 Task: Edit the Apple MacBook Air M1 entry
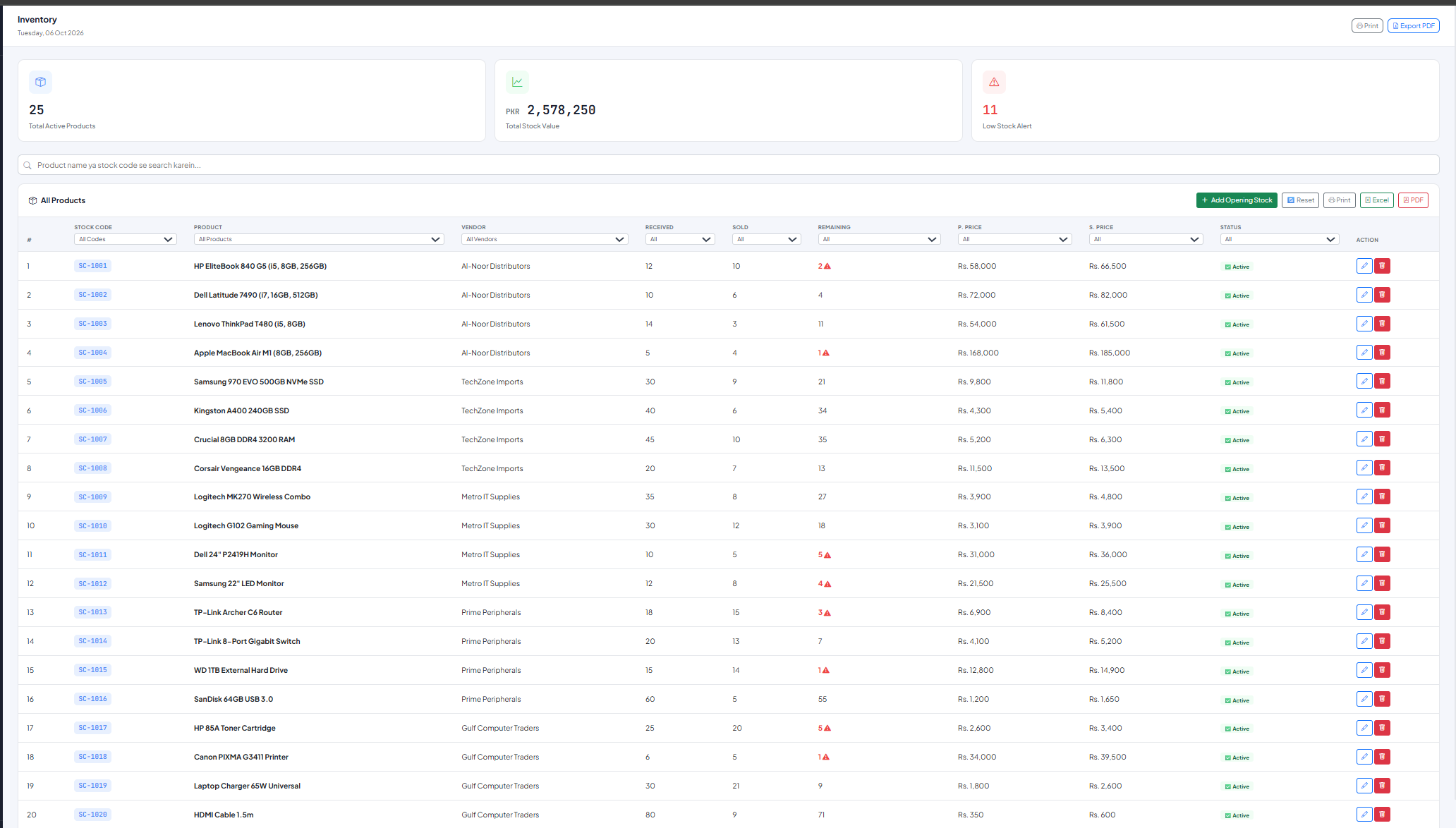pyautogui.click(x=1364, y=353)
